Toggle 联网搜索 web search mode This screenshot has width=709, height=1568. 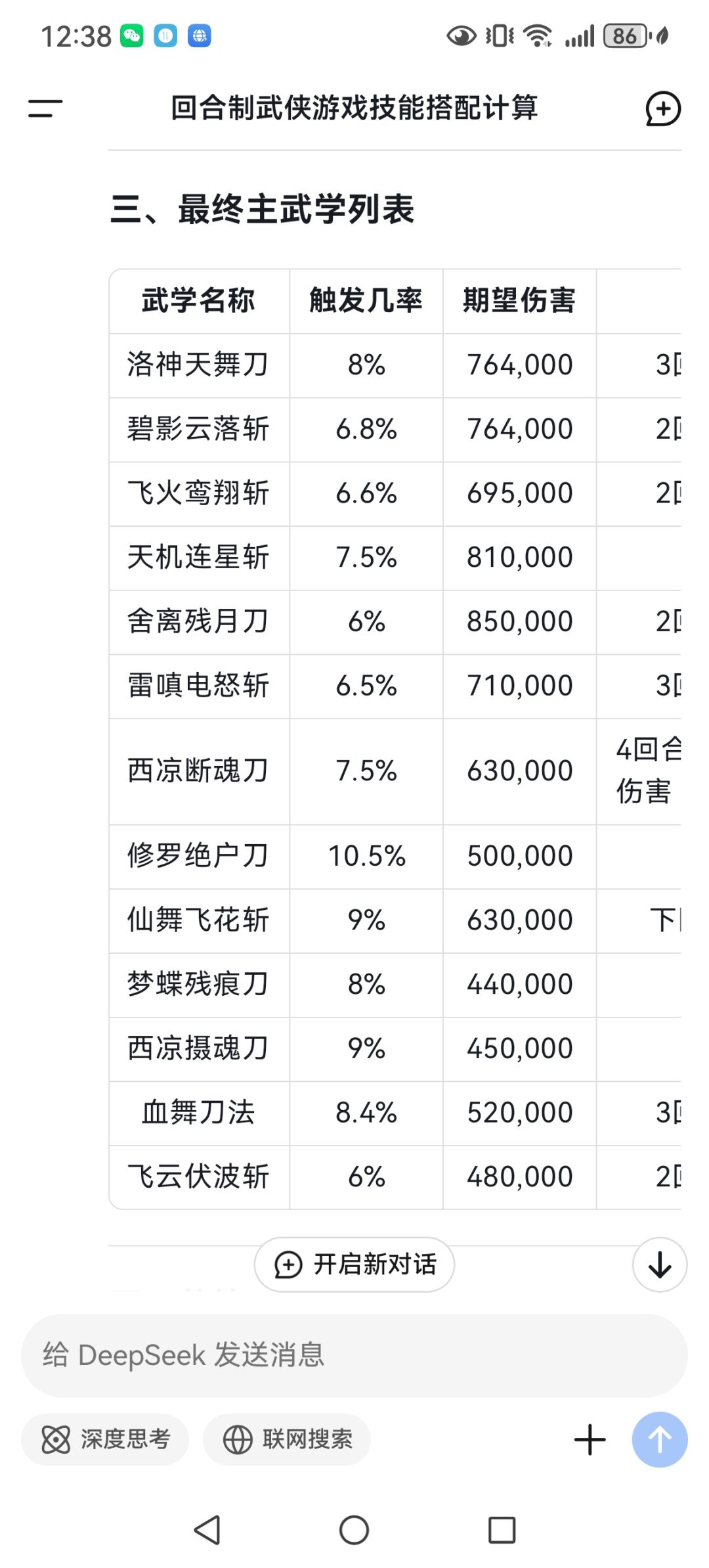287,1440
